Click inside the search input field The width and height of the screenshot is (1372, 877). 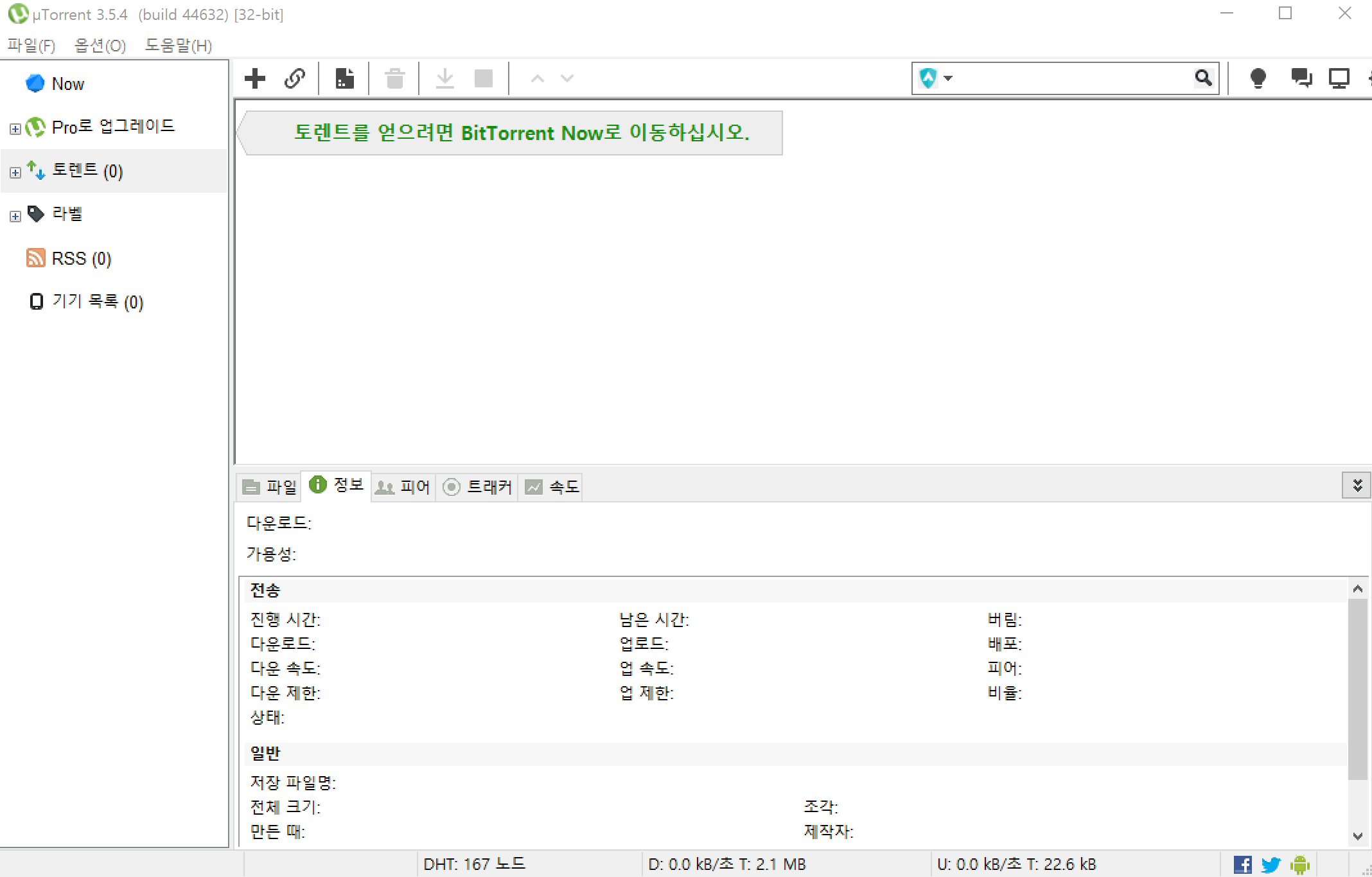coord(1073,78)
